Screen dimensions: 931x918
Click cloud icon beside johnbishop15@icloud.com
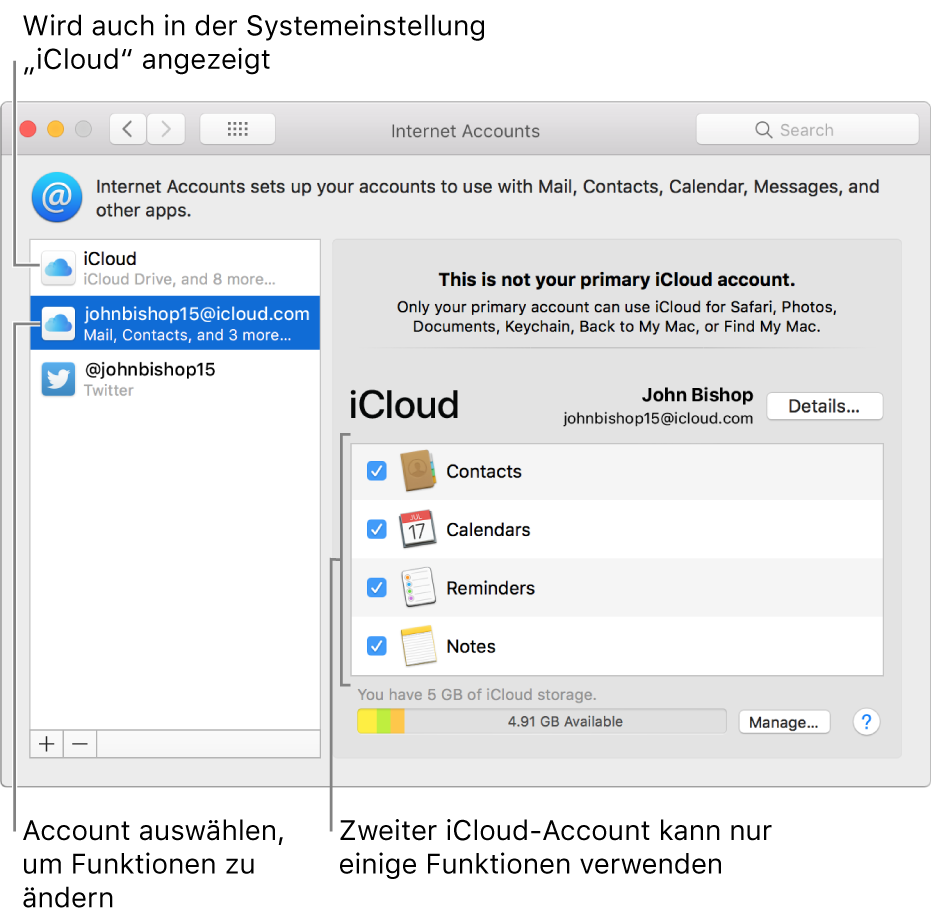point(58,323)
